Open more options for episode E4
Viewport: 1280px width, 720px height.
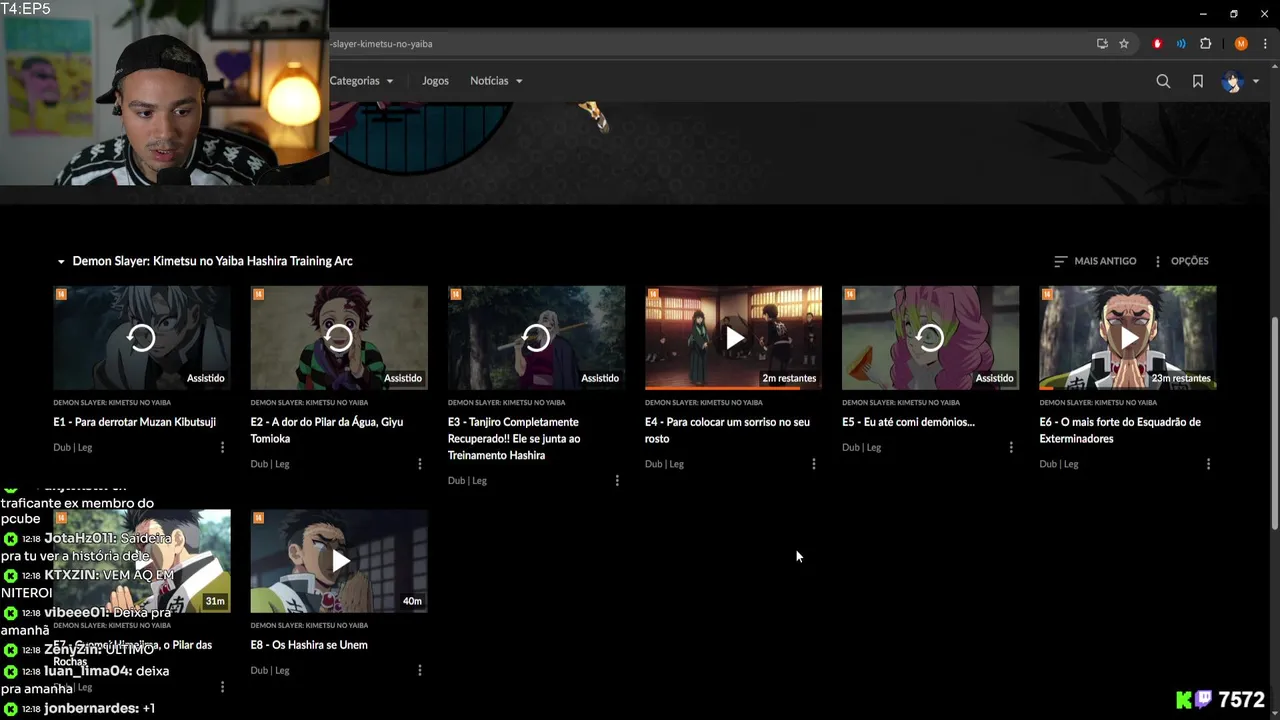(814, 464)
